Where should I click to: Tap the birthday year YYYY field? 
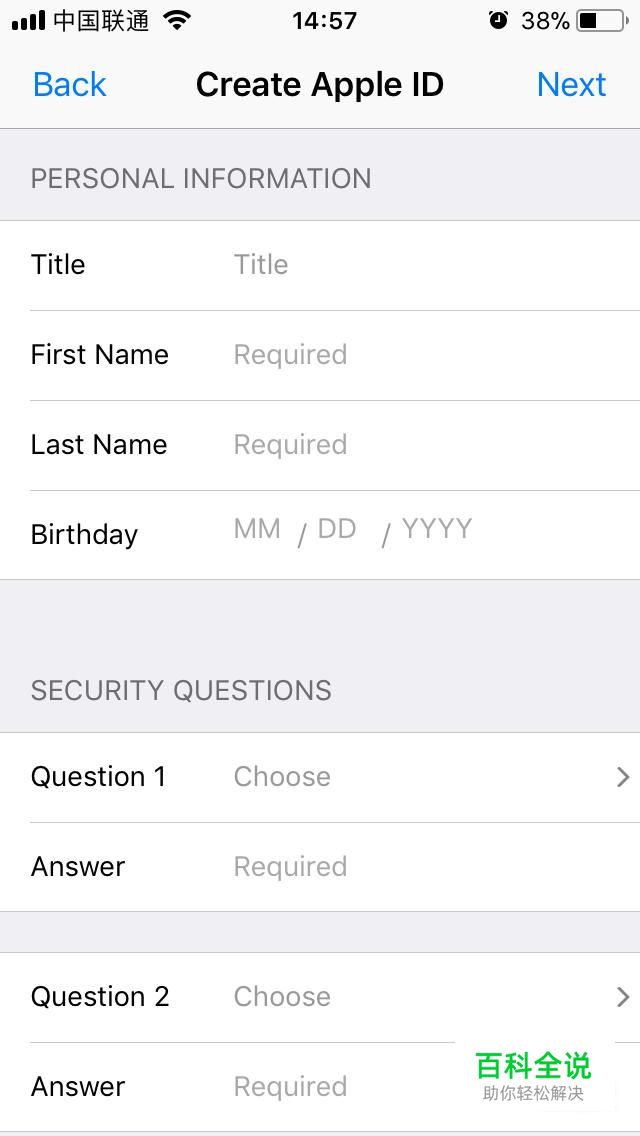[x=436, y=530]
